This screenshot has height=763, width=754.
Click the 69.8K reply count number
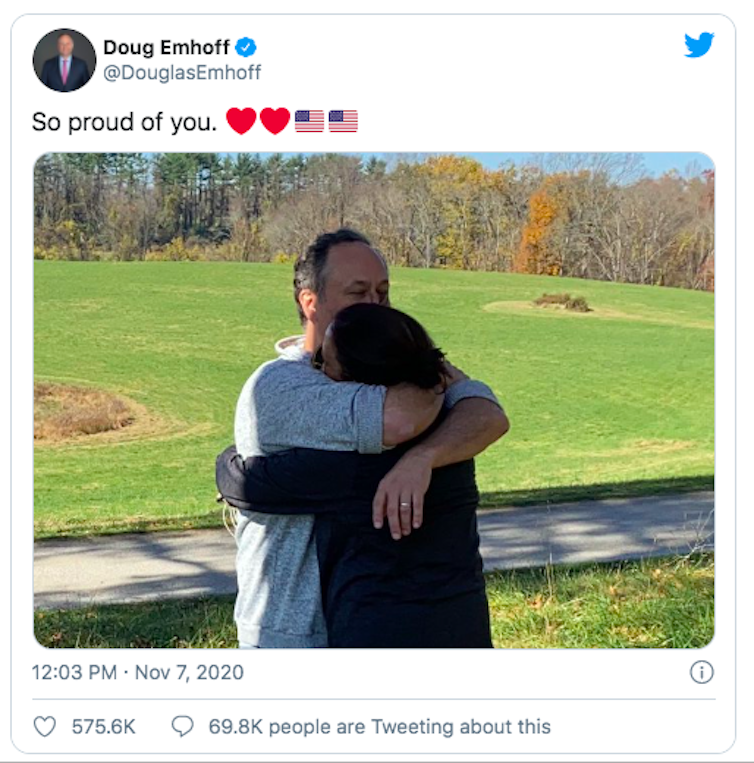[234, 727]
